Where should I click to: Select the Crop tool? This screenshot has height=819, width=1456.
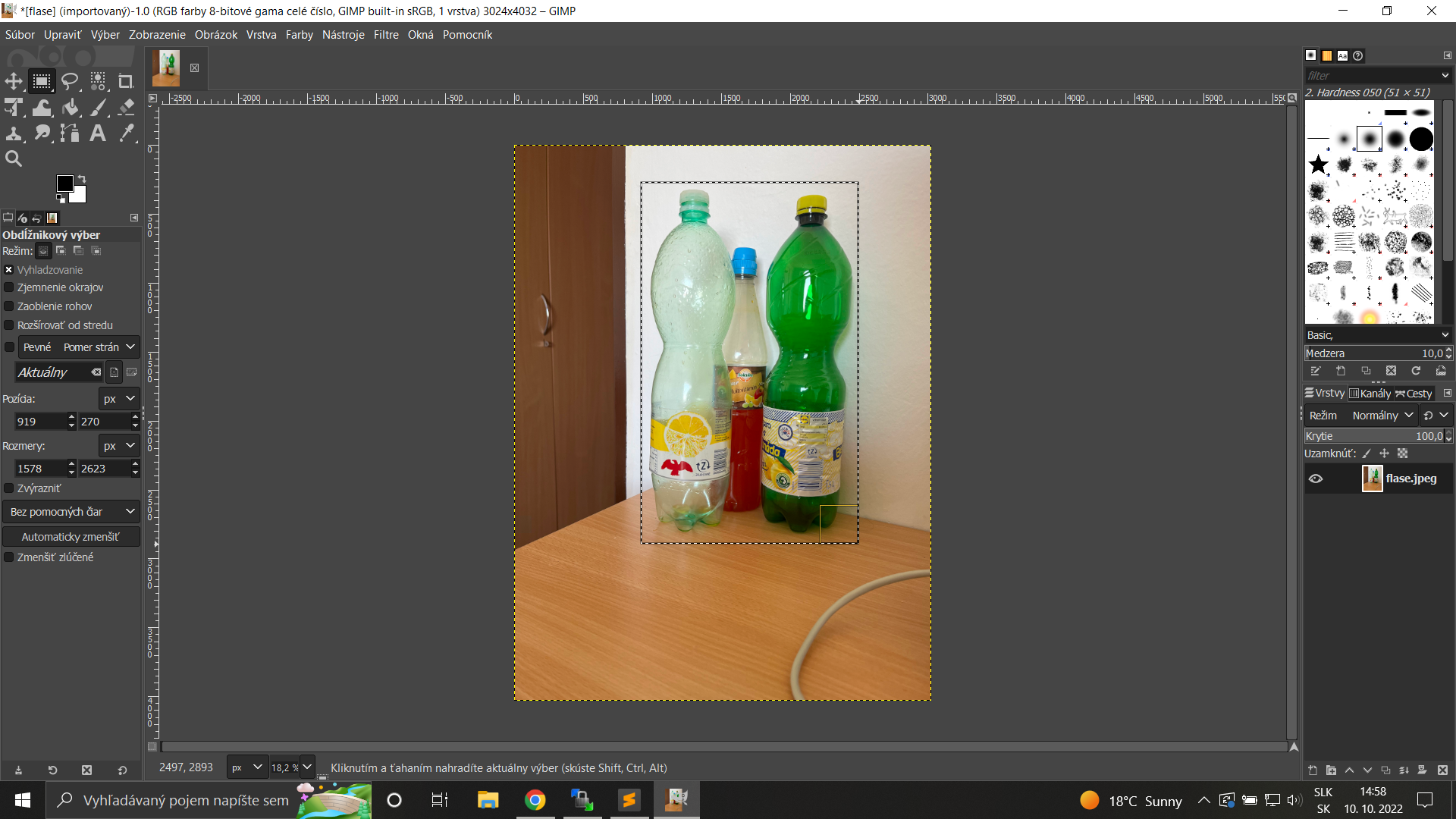126,81
